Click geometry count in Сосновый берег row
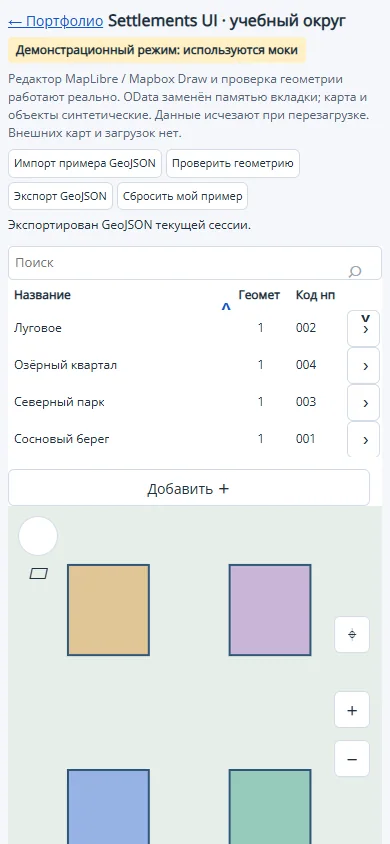390x844 pixels. (x=260, y=439)
